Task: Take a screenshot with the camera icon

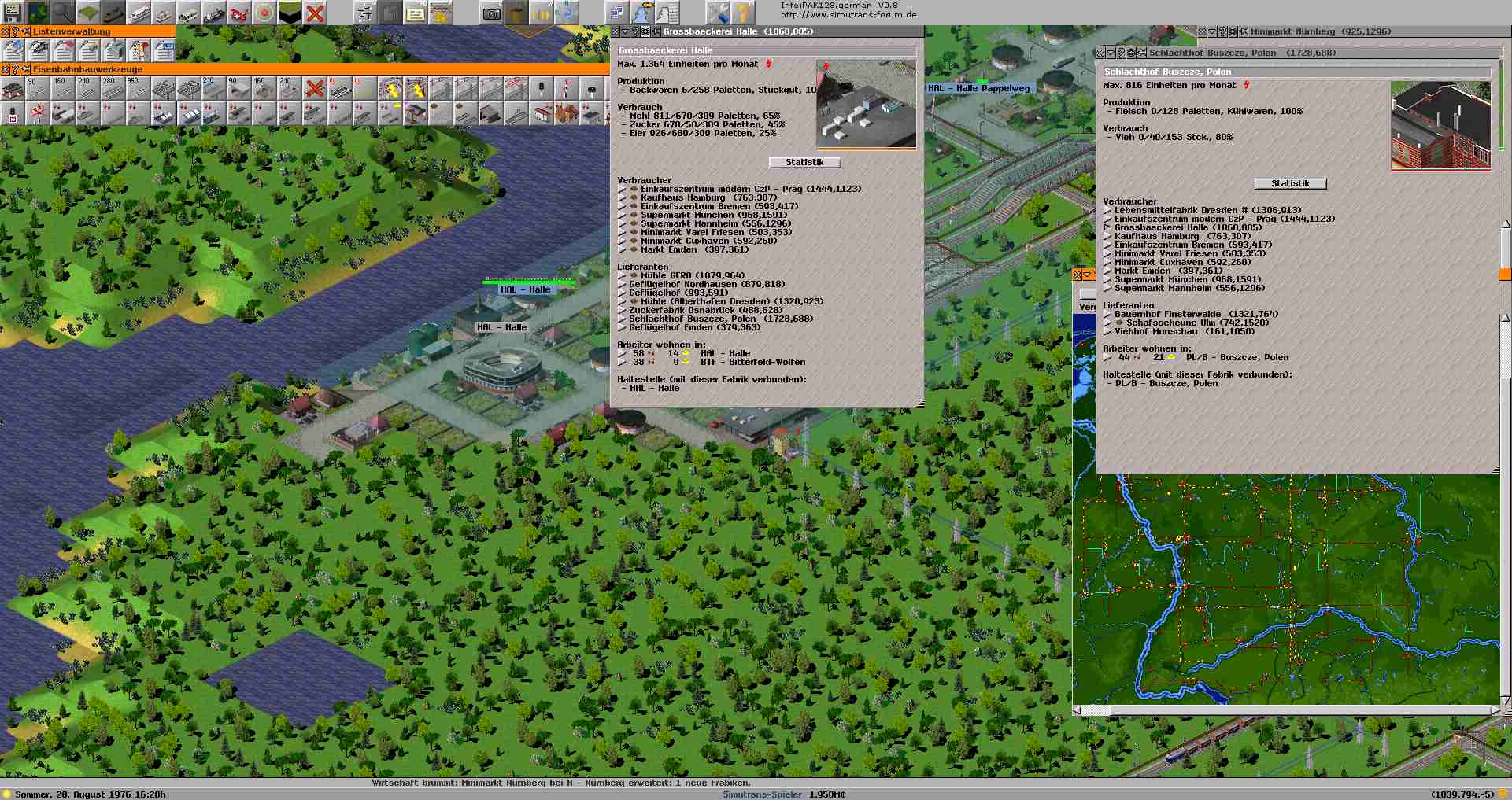Action: [x=492, y=13]
